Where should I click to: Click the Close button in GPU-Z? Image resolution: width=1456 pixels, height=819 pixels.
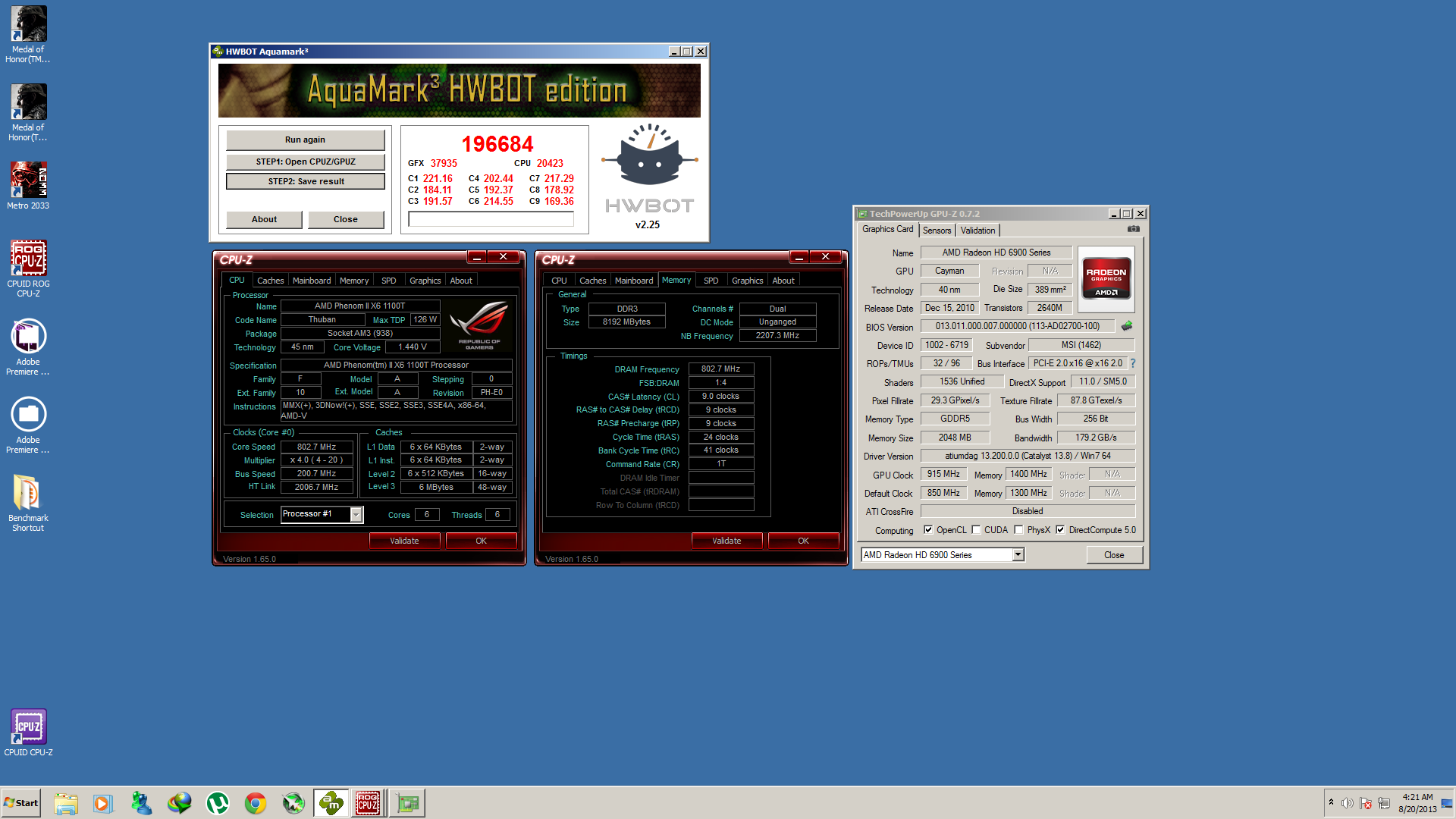point(1114,555)
